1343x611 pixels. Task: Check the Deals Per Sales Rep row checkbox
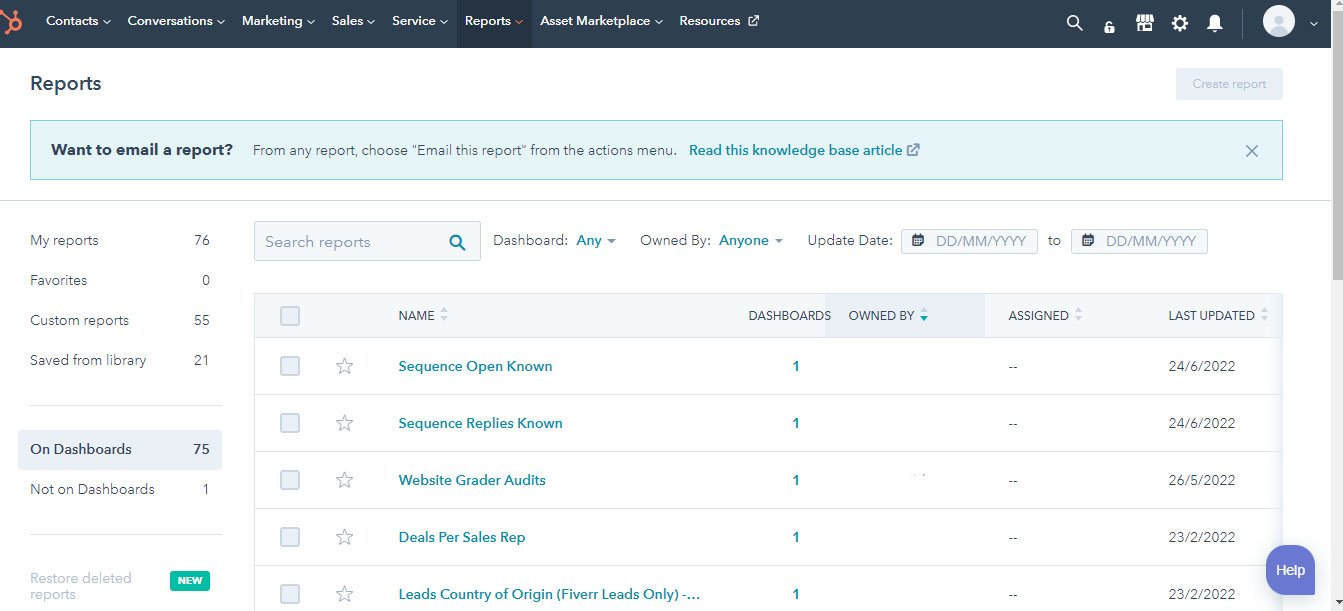(x=290, y=537)
